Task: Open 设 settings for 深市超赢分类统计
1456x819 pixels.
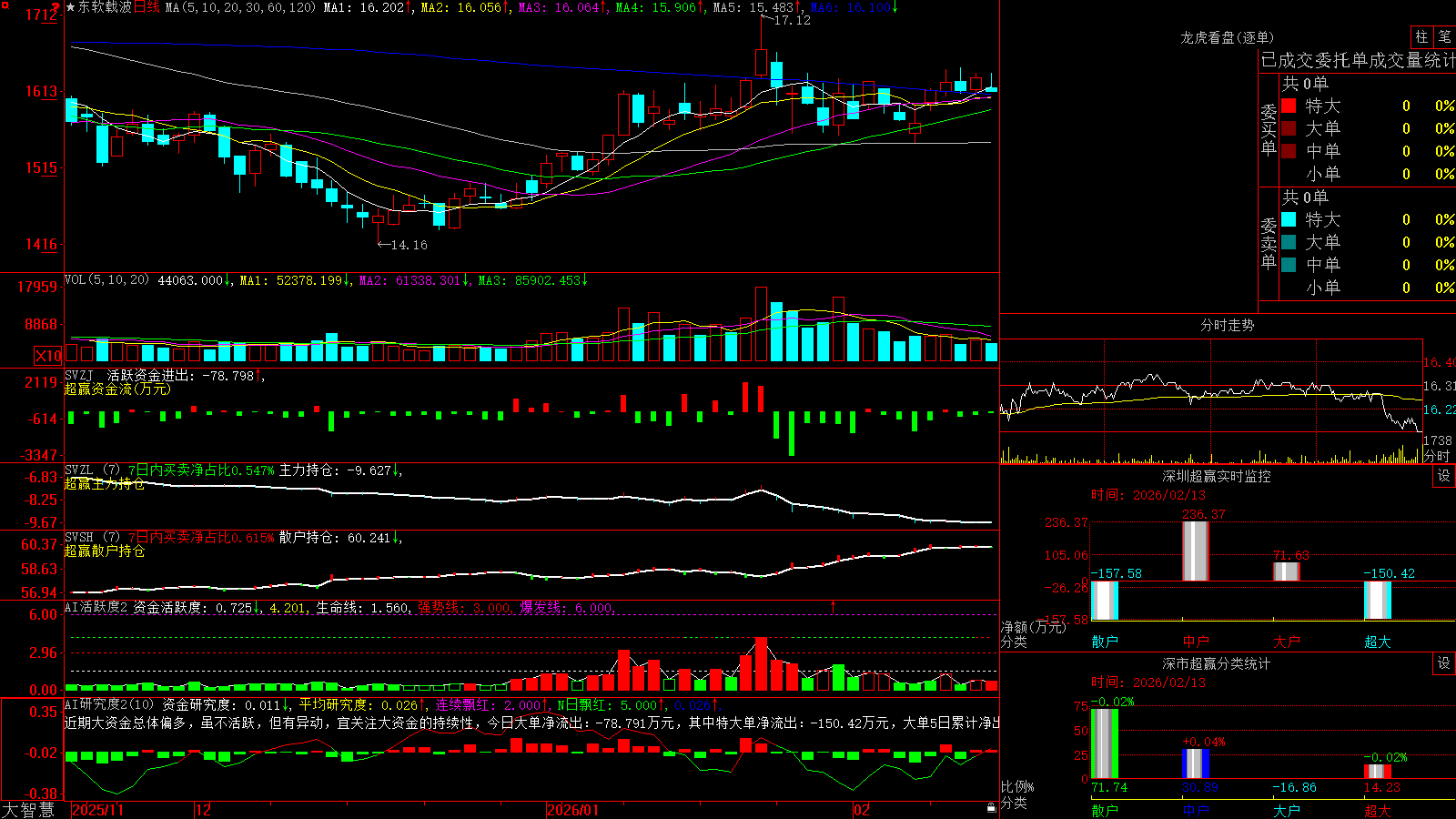Action: click(1444, 663)
